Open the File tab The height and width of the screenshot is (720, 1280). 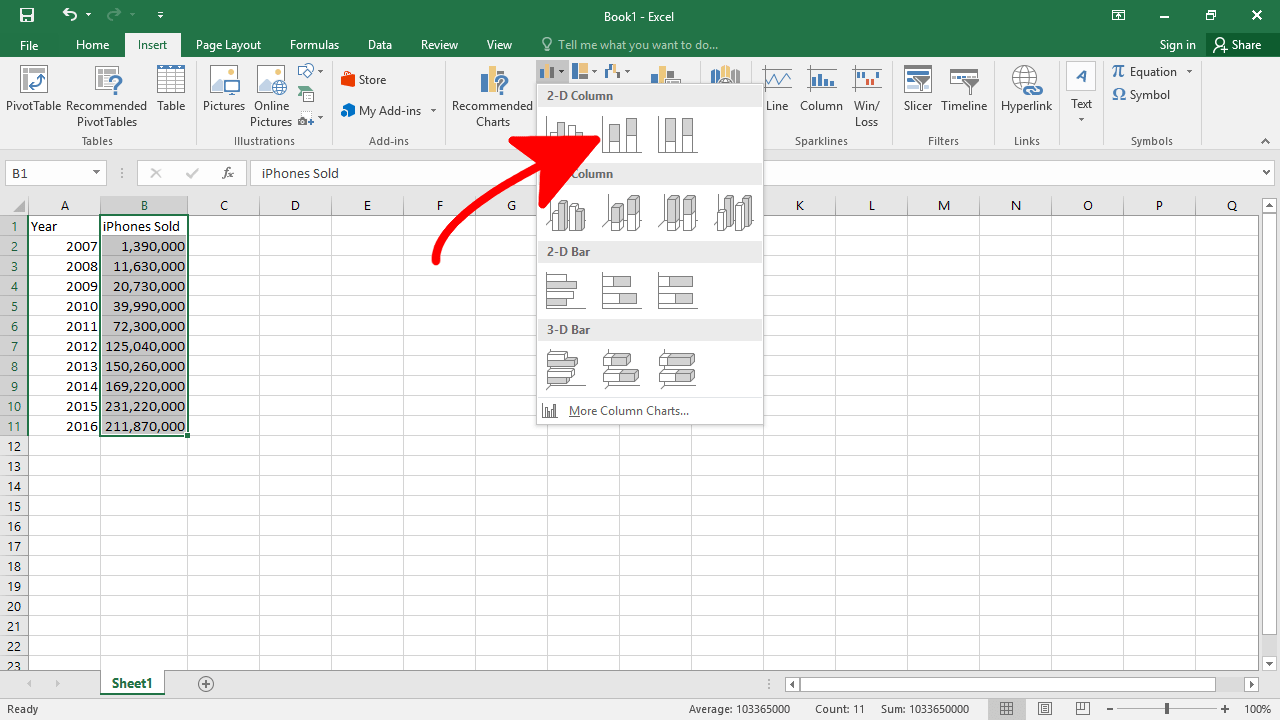coord(29,45)
